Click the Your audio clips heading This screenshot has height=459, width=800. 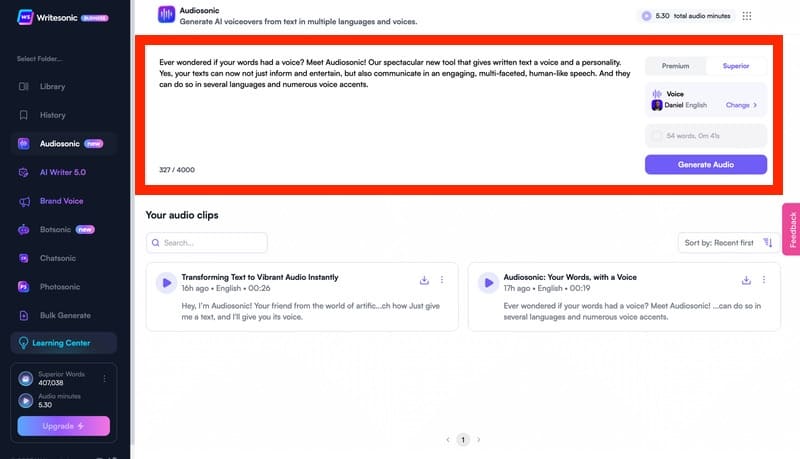182,215
